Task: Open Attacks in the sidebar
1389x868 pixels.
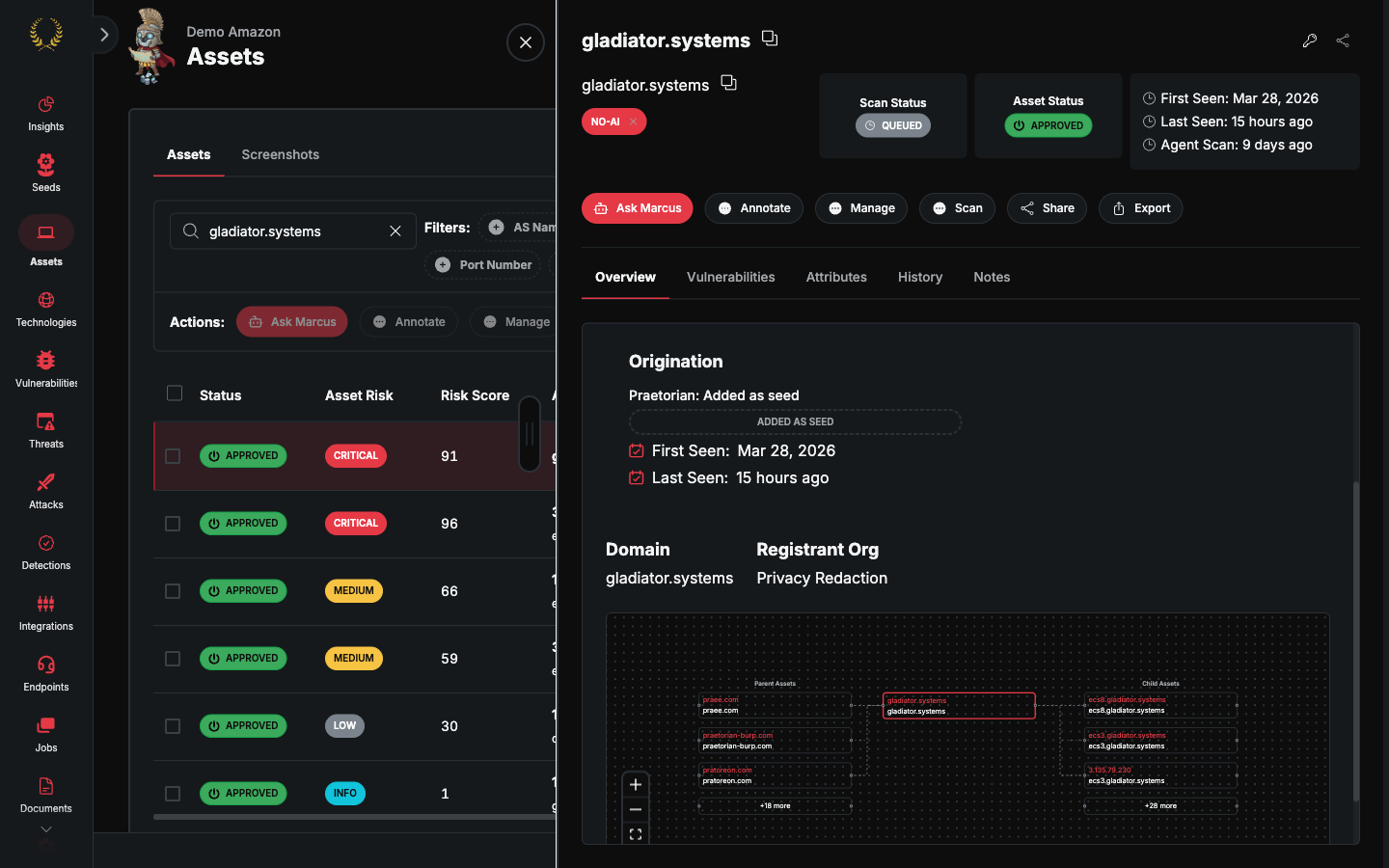Action: click(45, 492)
